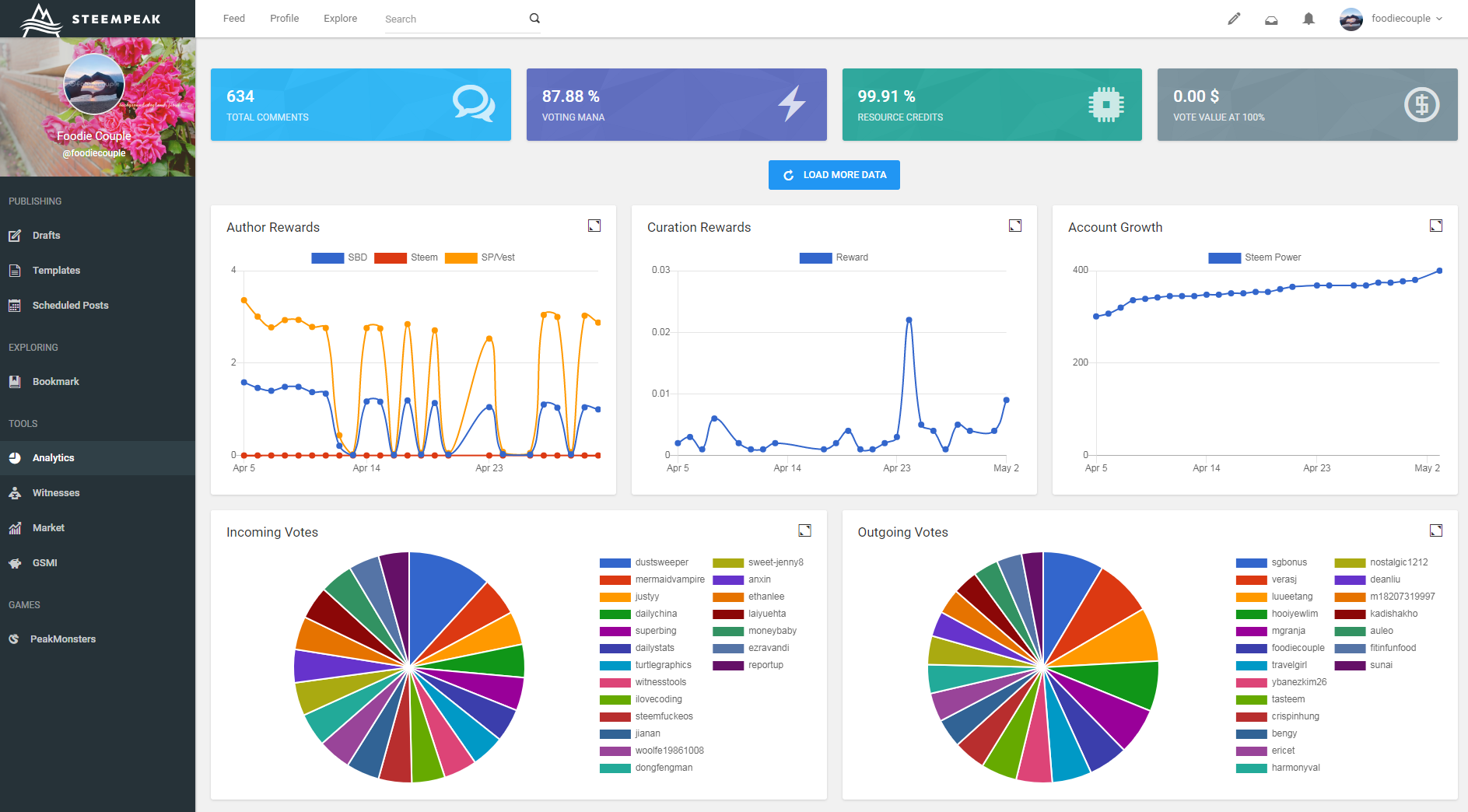This screenshot has width=1468, height=812.
Task: Click dustsweeper color swatch in Incoming Votes
Action: tap(615, 563)
